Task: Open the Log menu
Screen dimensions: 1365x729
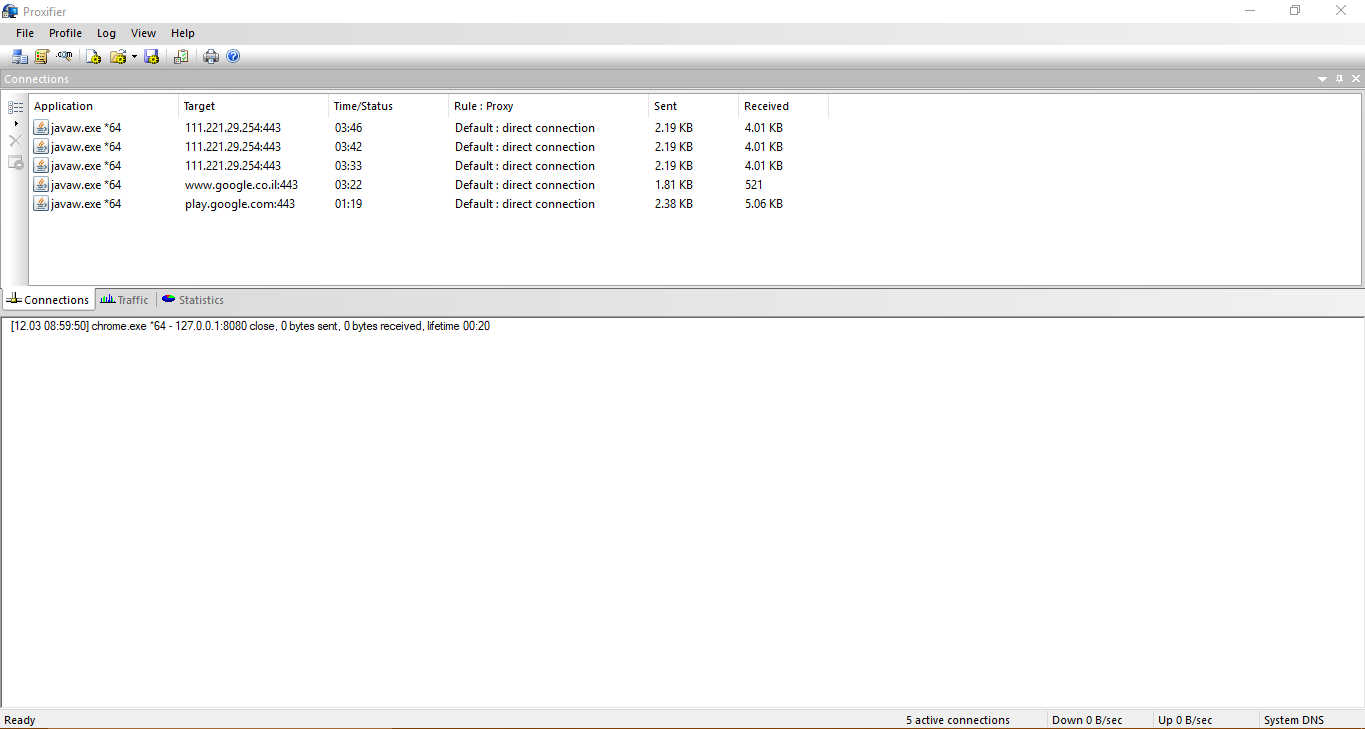Action: coord(106,32)
